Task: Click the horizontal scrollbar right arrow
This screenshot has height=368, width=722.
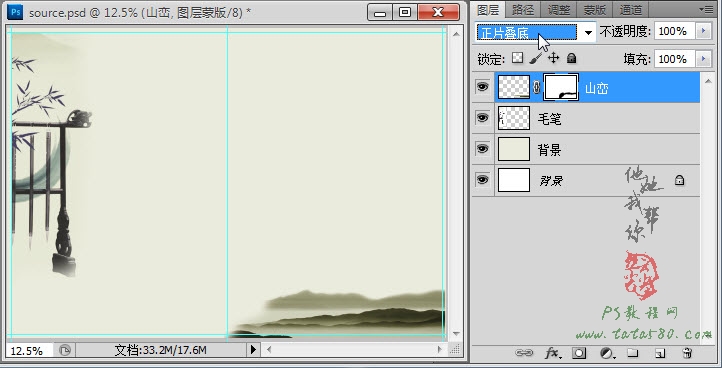Action: pos(440,350)
